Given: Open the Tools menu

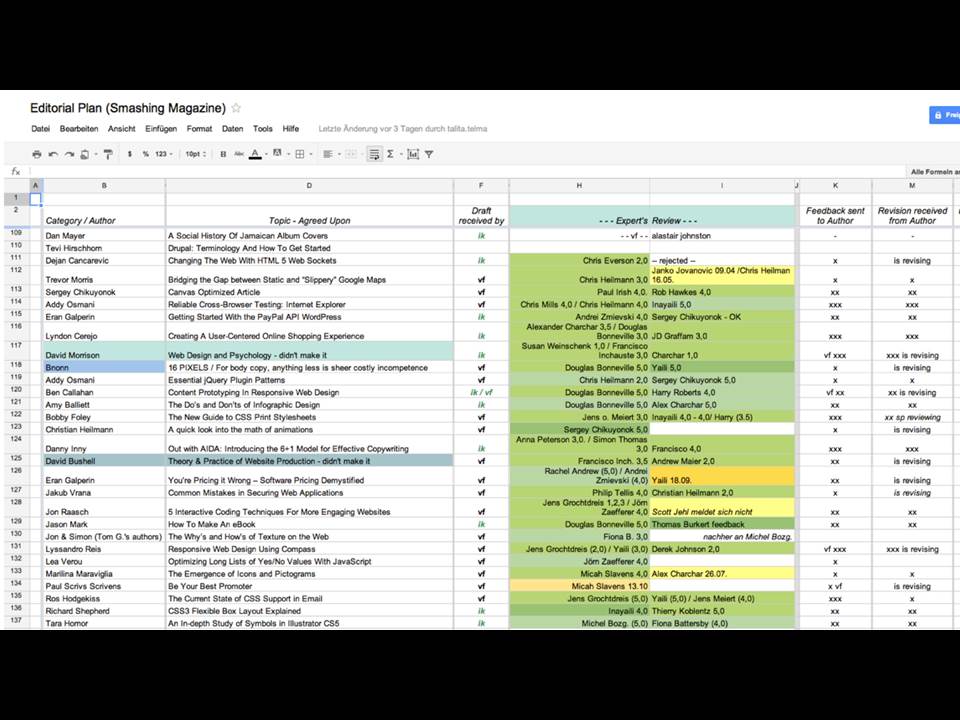Looking at the screenshot, I should coord(263,129).
